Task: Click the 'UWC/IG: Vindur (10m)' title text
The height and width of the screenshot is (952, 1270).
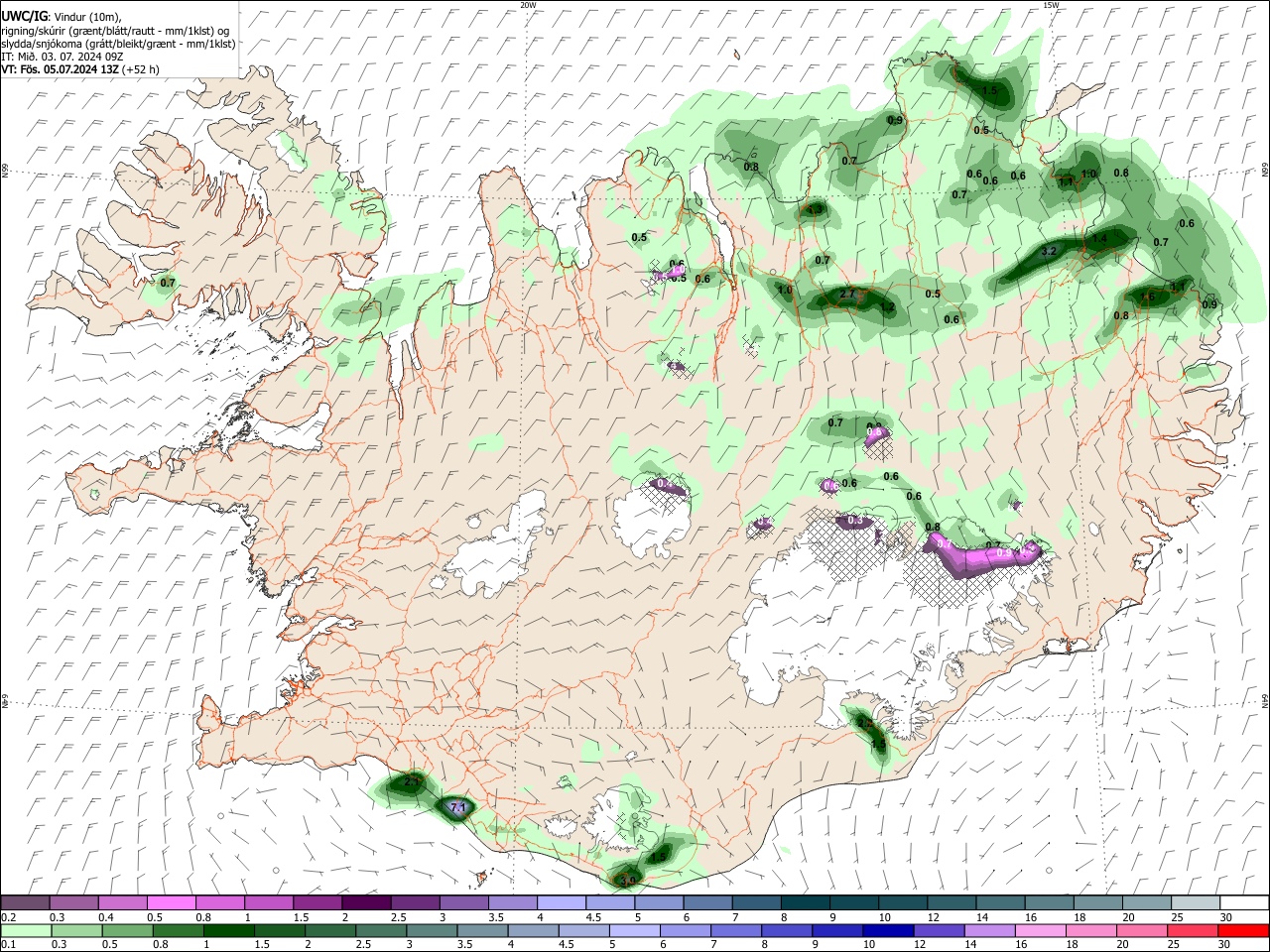Action: 62,17
